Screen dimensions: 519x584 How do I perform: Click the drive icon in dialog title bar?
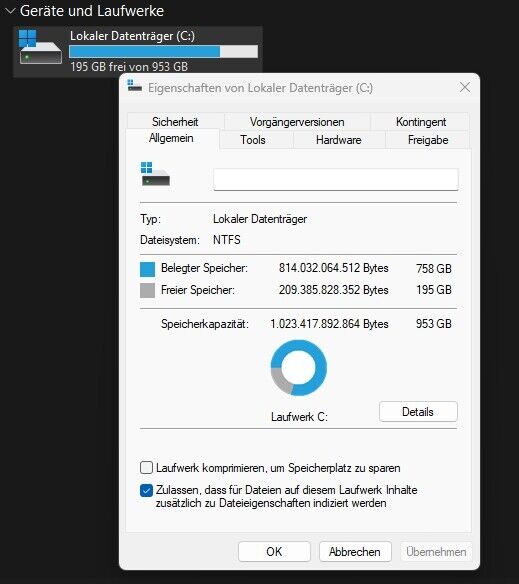tap(135, 86)
